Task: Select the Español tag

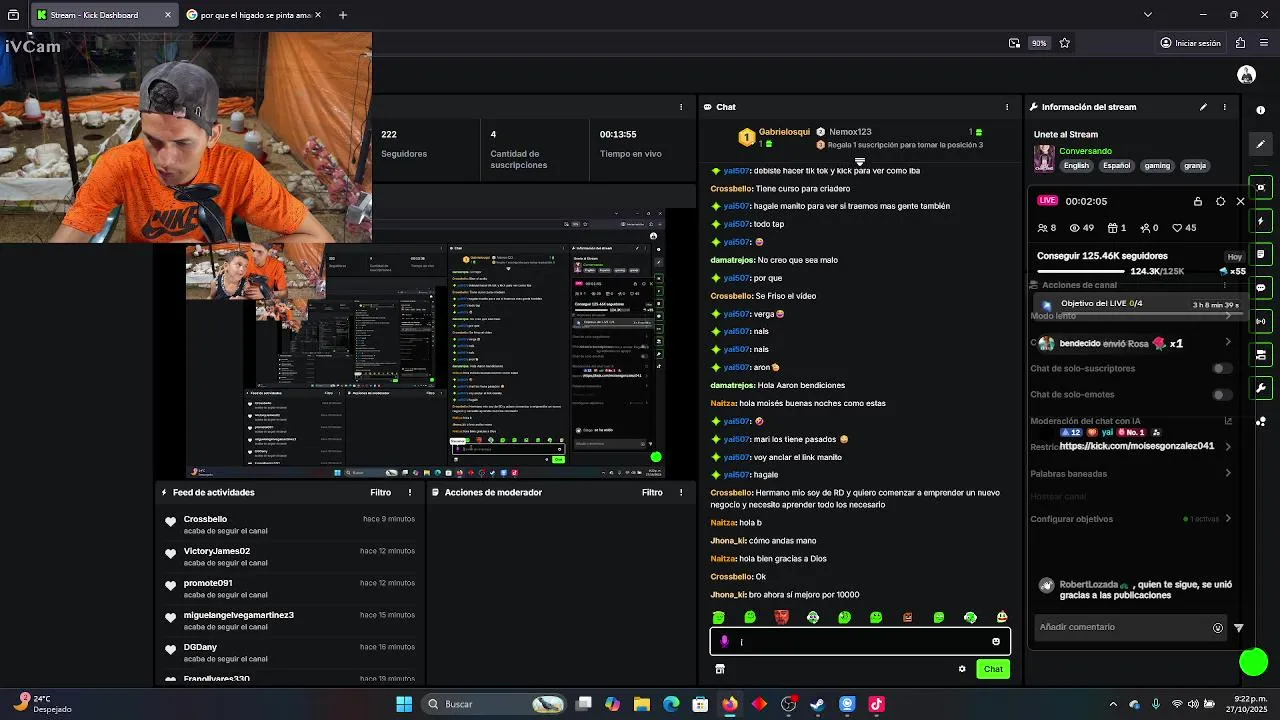Action: (1116, 166)
